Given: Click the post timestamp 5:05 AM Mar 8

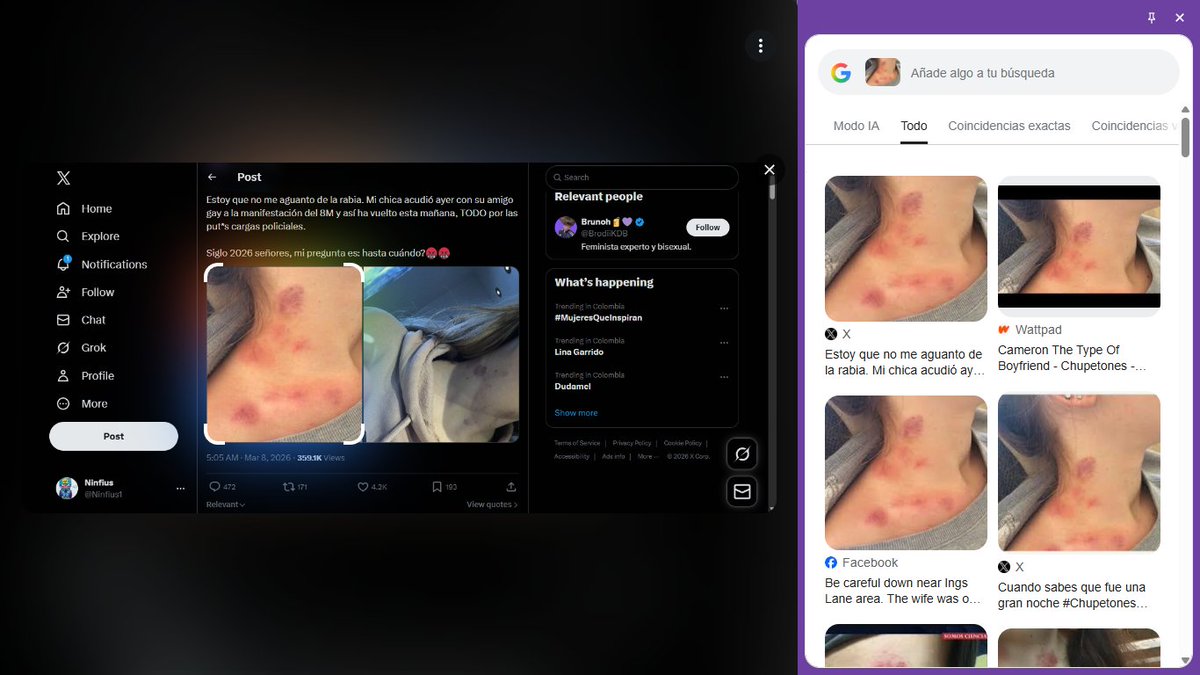Looking at the screenshot, I should 250,458.
